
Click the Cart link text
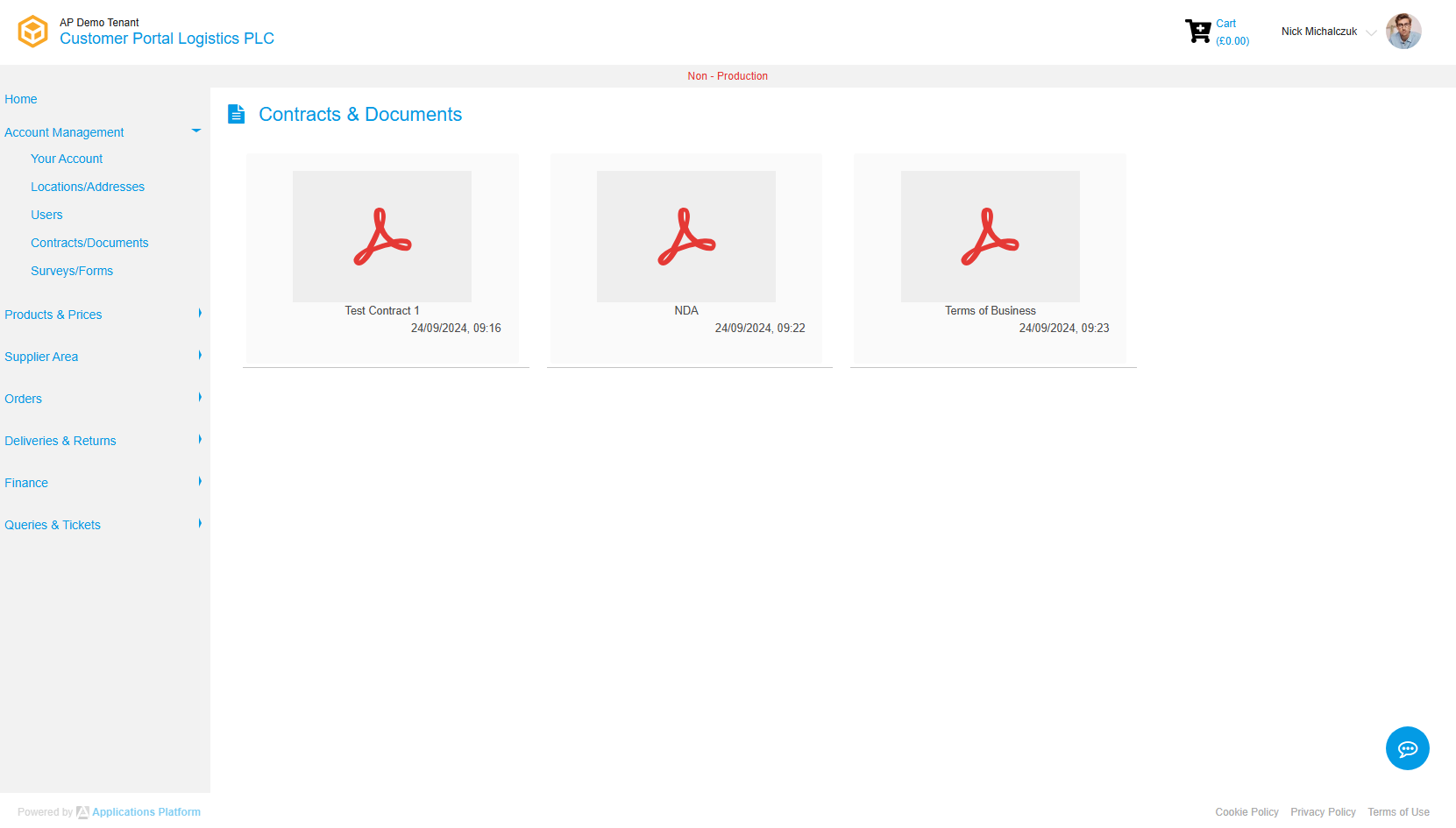[1225, 24]
